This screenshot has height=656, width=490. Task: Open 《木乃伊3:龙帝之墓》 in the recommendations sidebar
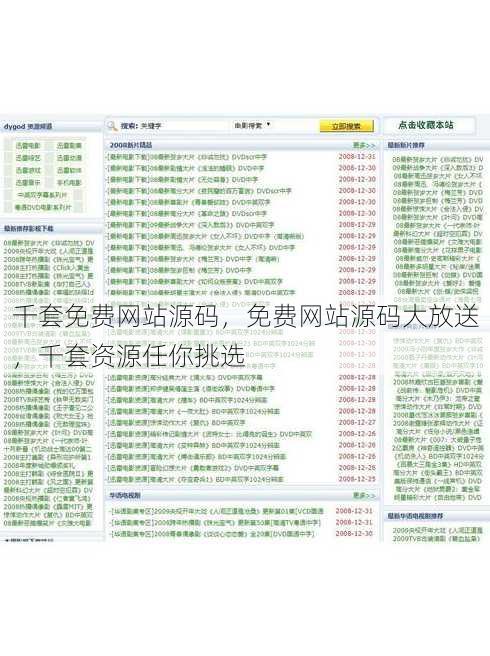pos(437,398)
